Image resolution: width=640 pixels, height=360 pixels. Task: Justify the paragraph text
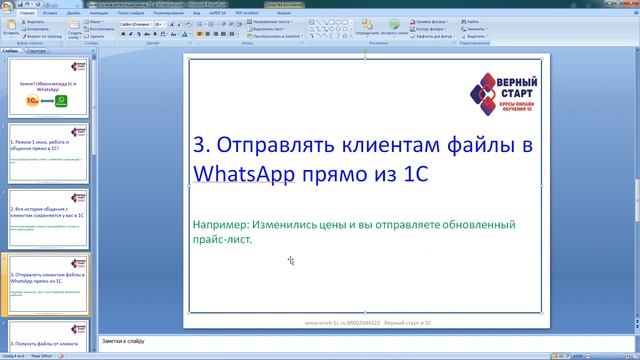pyautogui.click(x=223, y=34)
